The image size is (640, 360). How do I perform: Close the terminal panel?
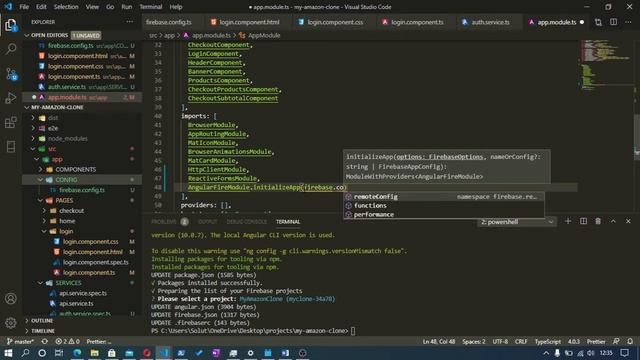pyautogui.click(x=628, y=221)
